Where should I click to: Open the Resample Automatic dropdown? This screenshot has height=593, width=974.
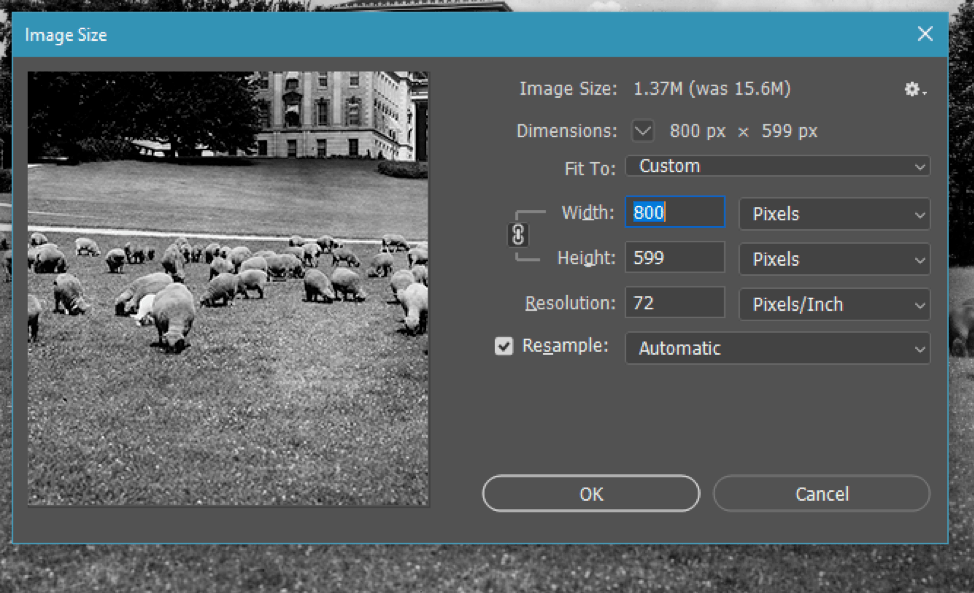(x=778, y=348)
